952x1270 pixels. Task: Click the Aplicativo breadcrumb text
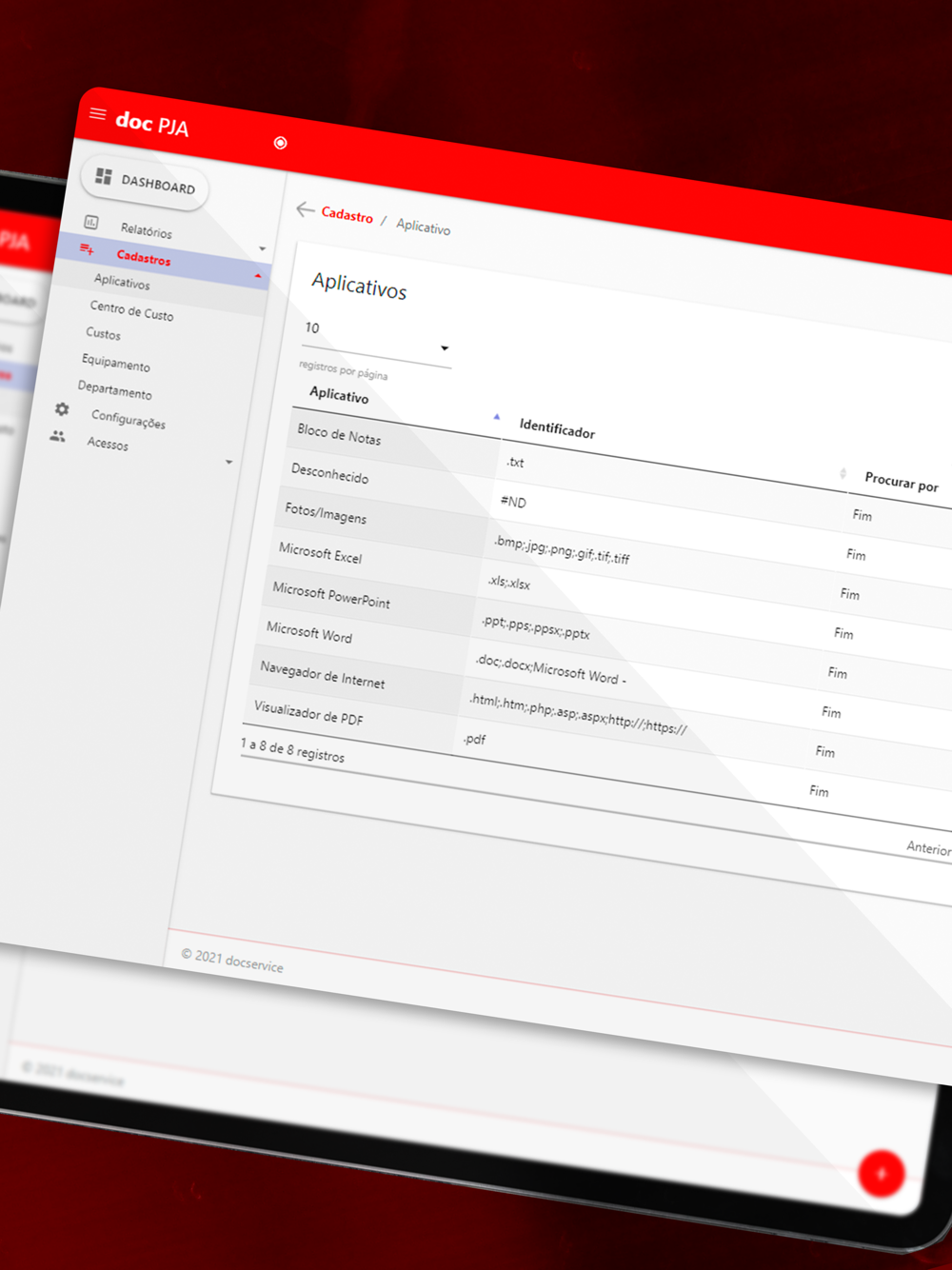point(423,227)
